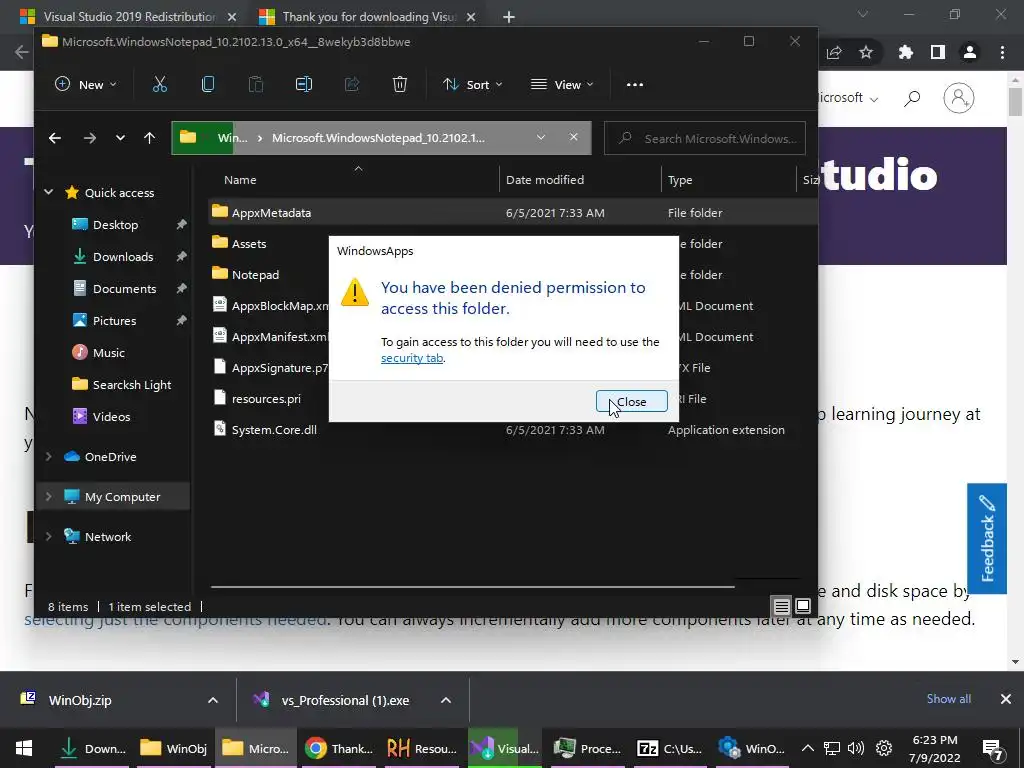This screenshot has height=768, width=1024.
Task: Click the Cut scissors icon in Explorer toolbar
Action: pyautogui.click(x=160, y=84)
